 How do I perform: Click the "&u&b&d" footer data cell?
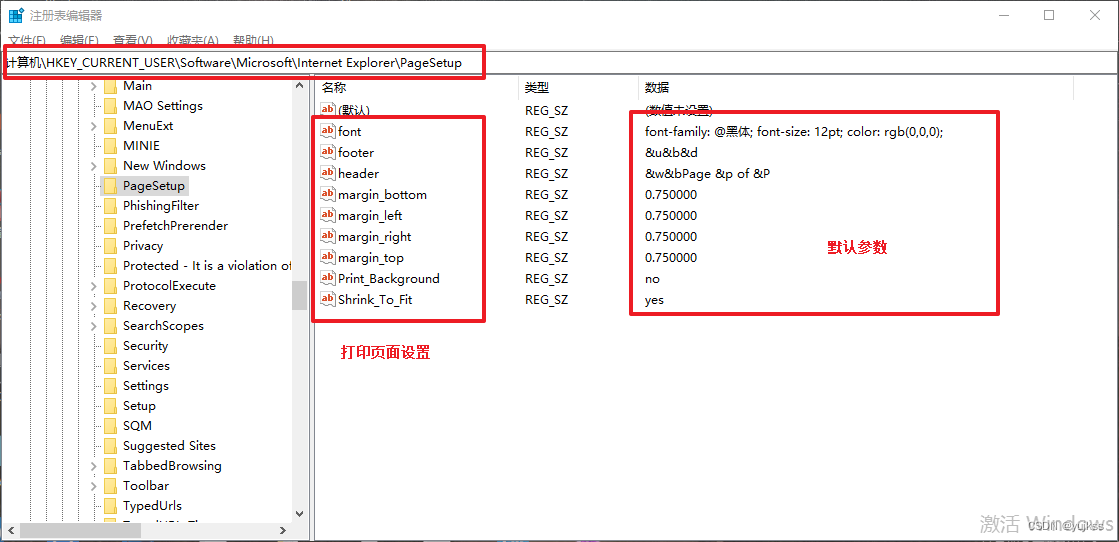pos(671,152)
